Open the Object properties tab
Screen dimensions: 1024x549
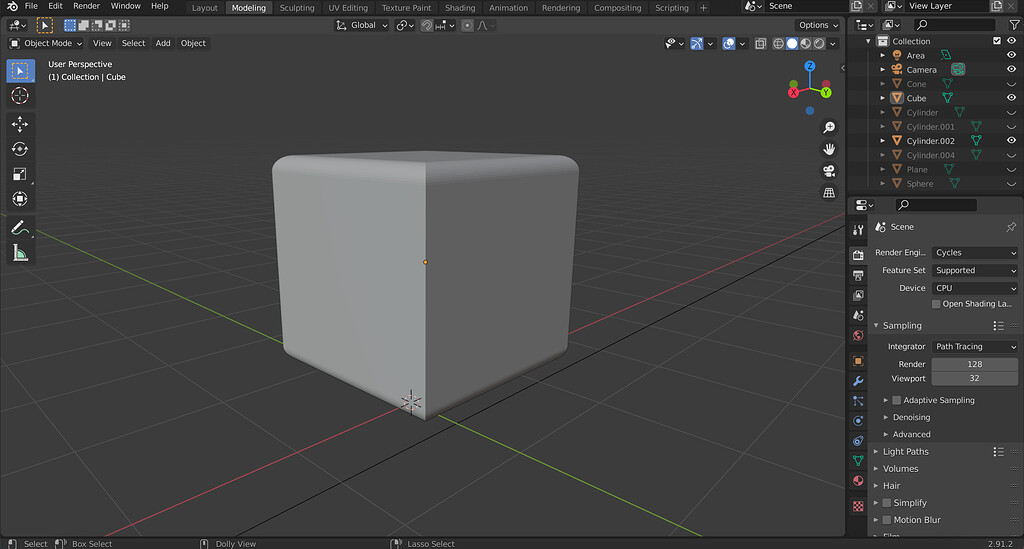coord(858,361)
